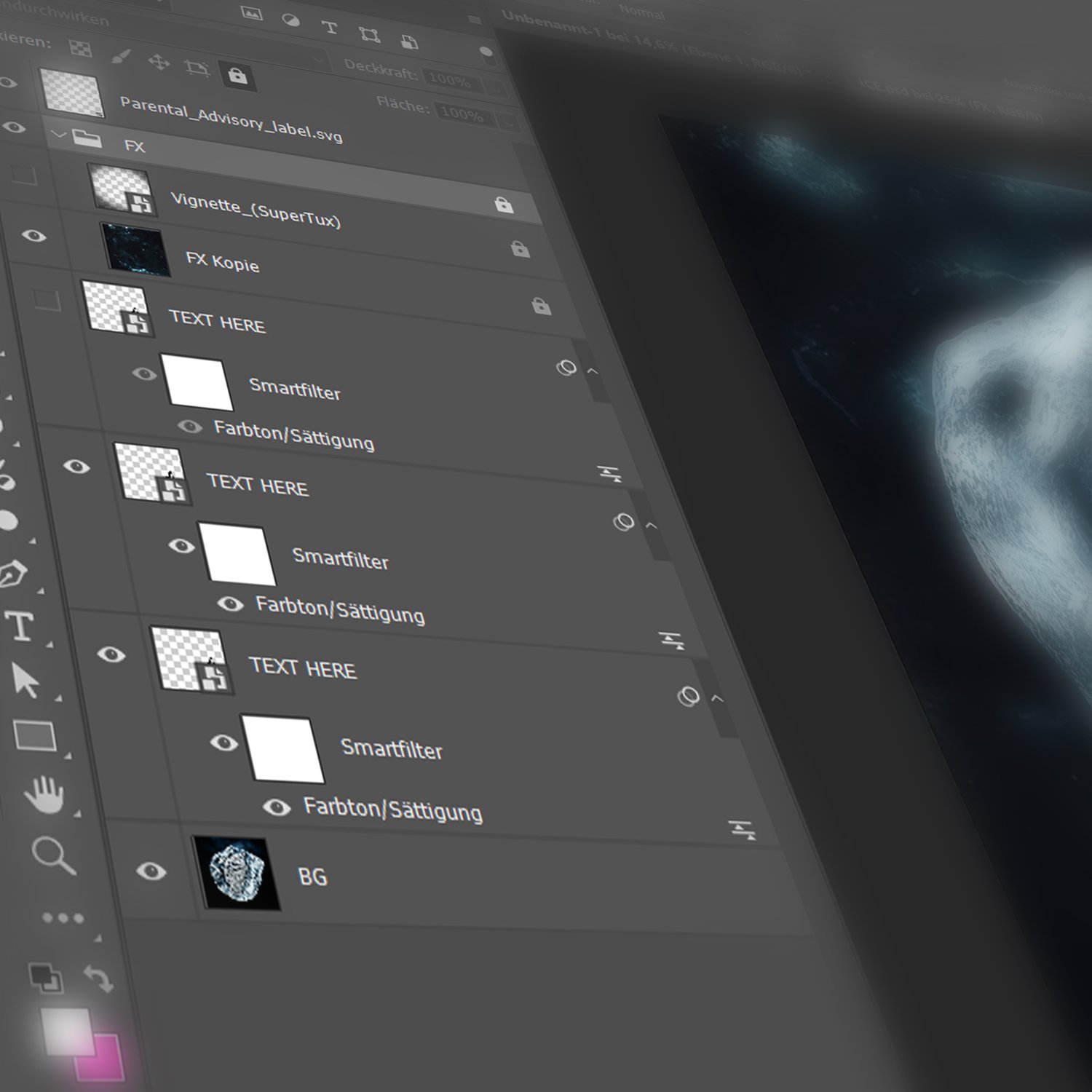The image size is (1092, 1092).
Task: Click Farbton/Sättigung filter under topmost TEXT HERE
Action: [294, 435]
